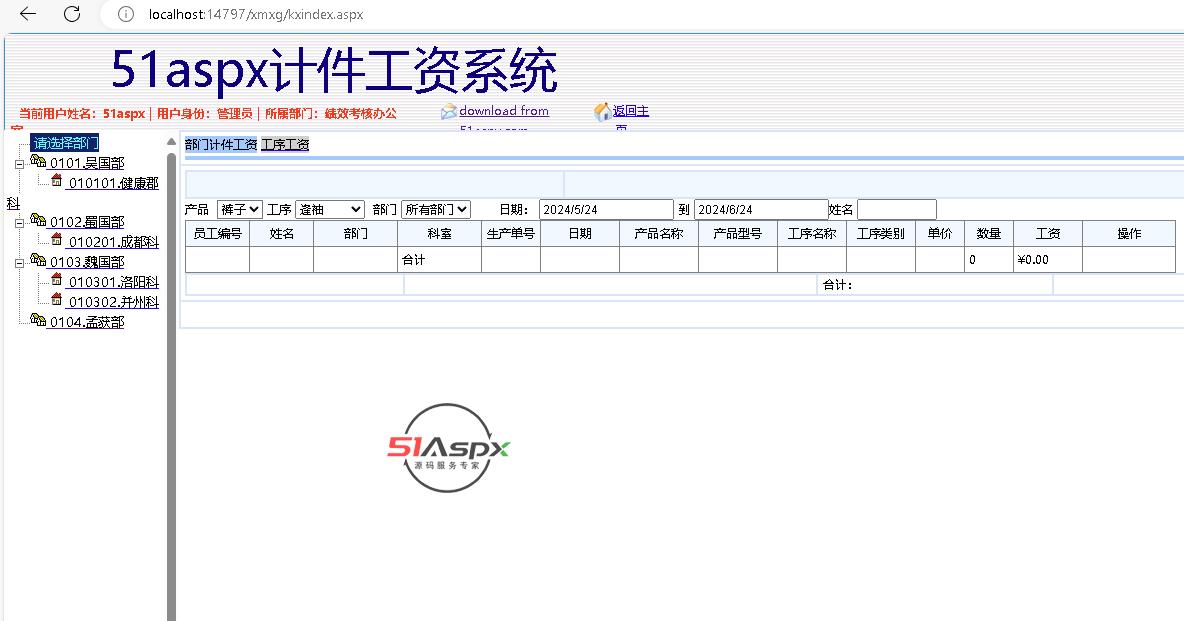
Task: Click the 日期 column header in table
Action: (x=580, y=233)
